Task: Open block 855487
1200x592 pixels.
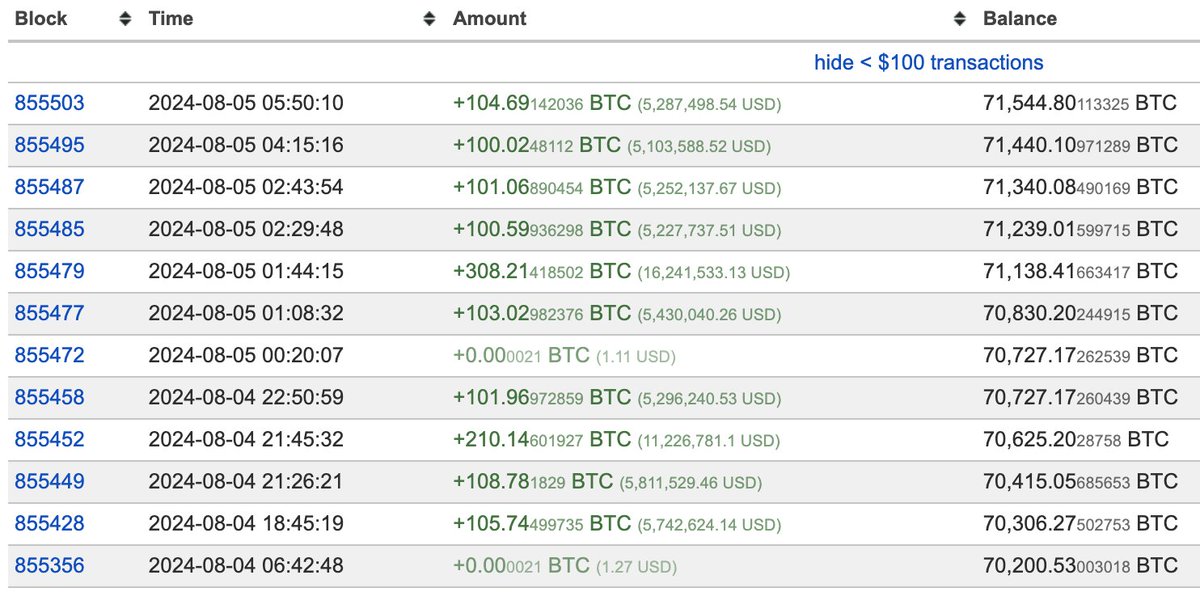Action: 49,187
